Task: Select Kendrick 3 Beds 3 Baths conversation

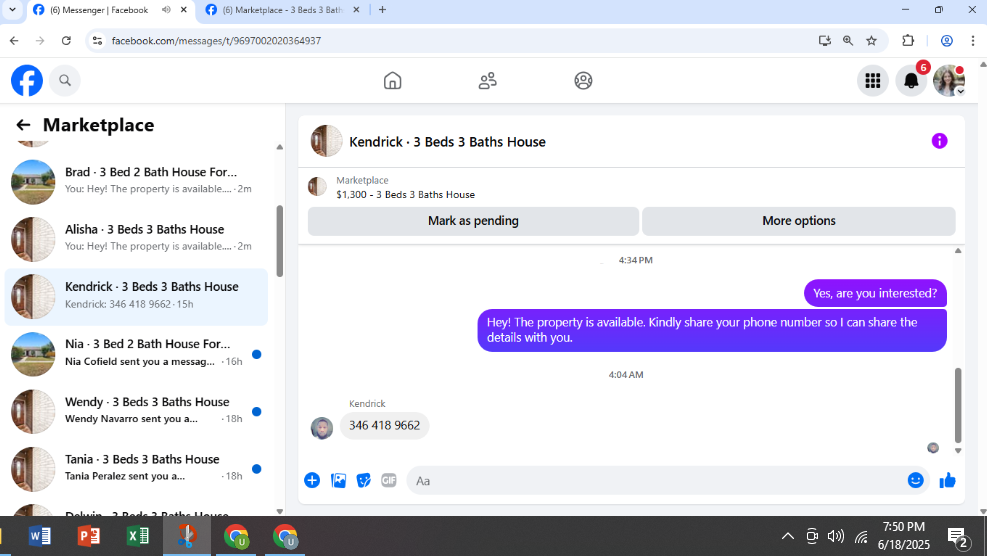Action: click(136, 295)
